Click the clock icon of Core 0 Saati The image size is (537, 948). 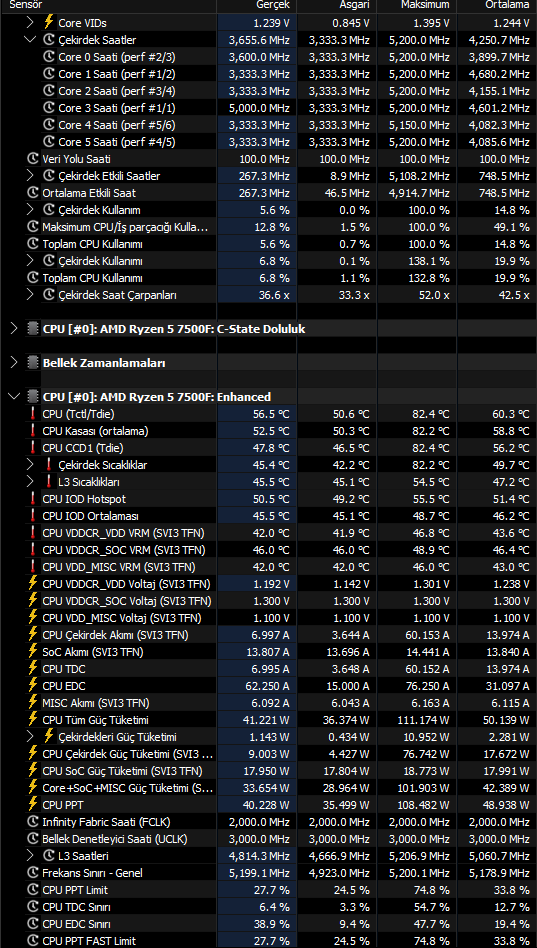(49, 57)
